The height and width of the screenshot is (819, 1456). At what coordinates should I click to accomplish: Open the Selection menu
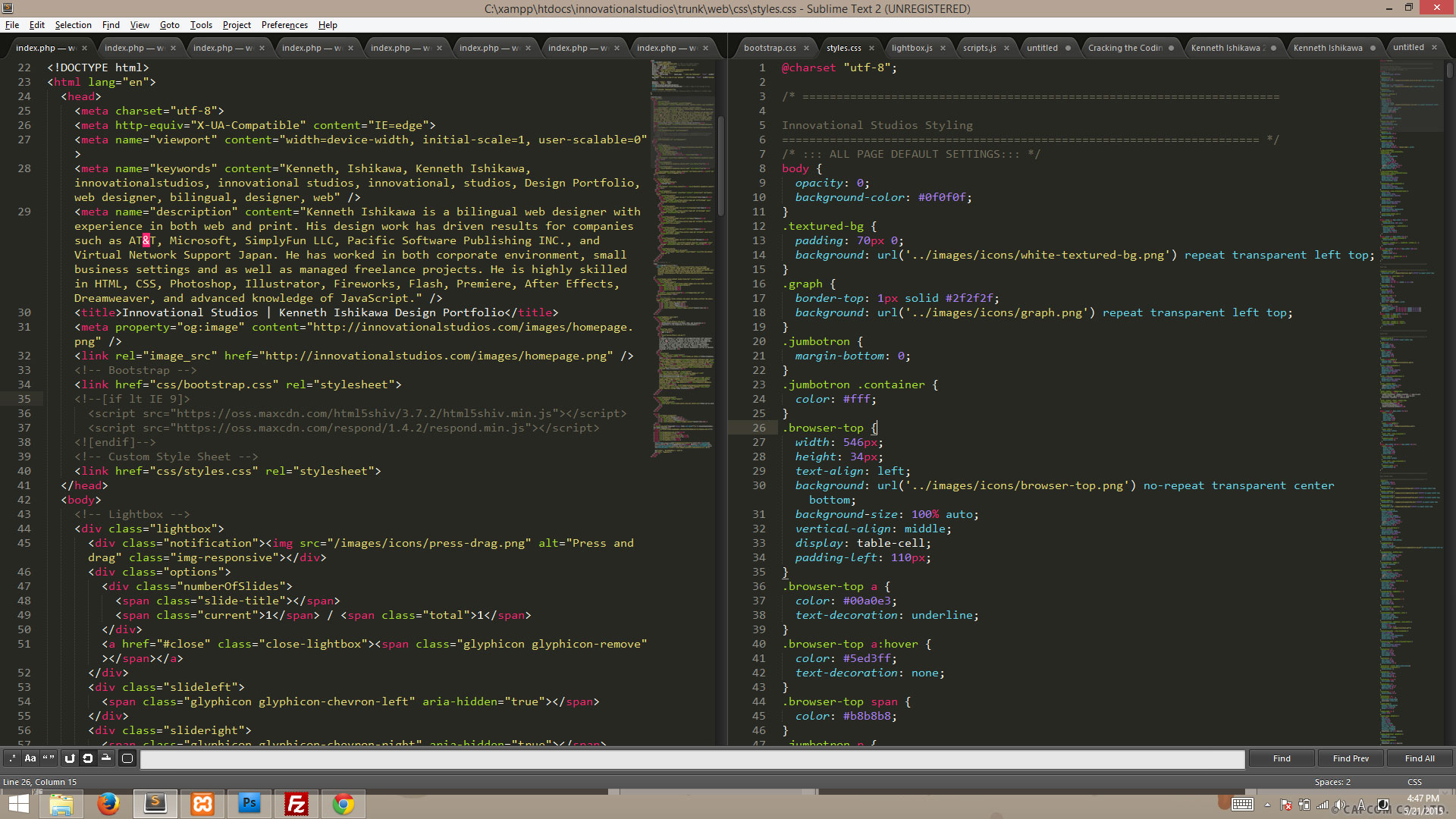pyautogui.click(x=74, y=25)
